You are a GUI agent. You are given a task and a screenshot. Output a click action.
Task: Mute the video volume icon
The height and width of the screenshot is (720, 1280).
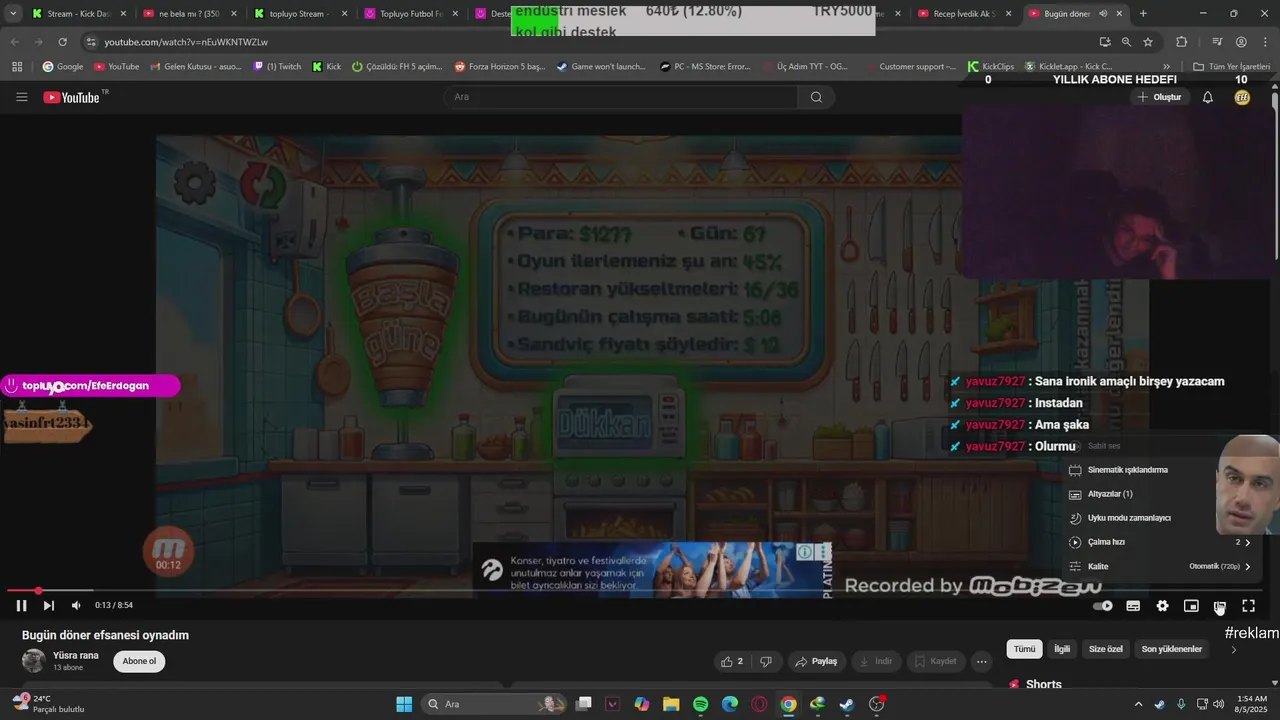[76, 605]
